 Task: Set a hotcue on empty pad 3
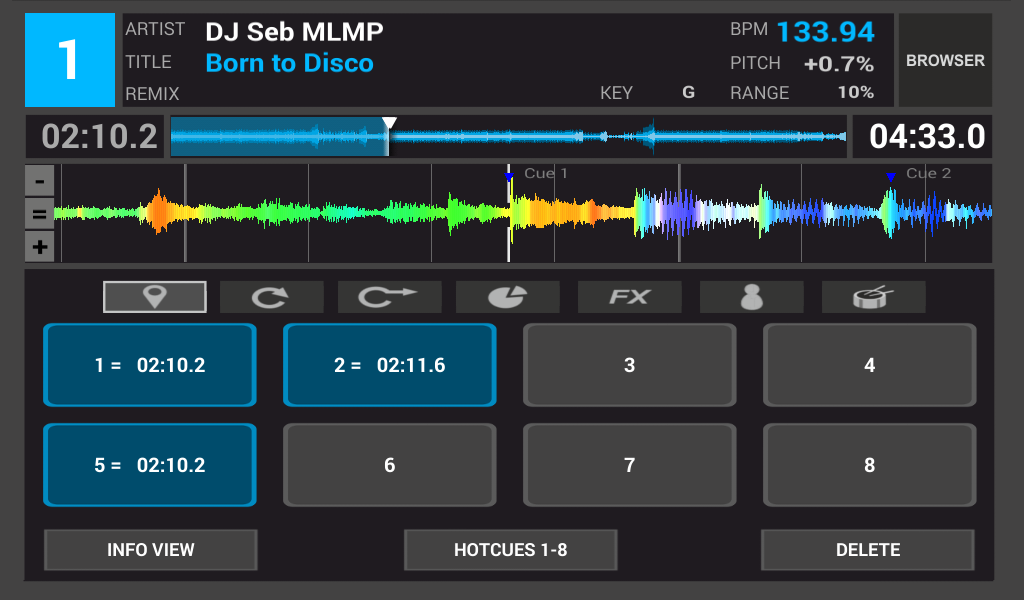[x=630, y=365]
